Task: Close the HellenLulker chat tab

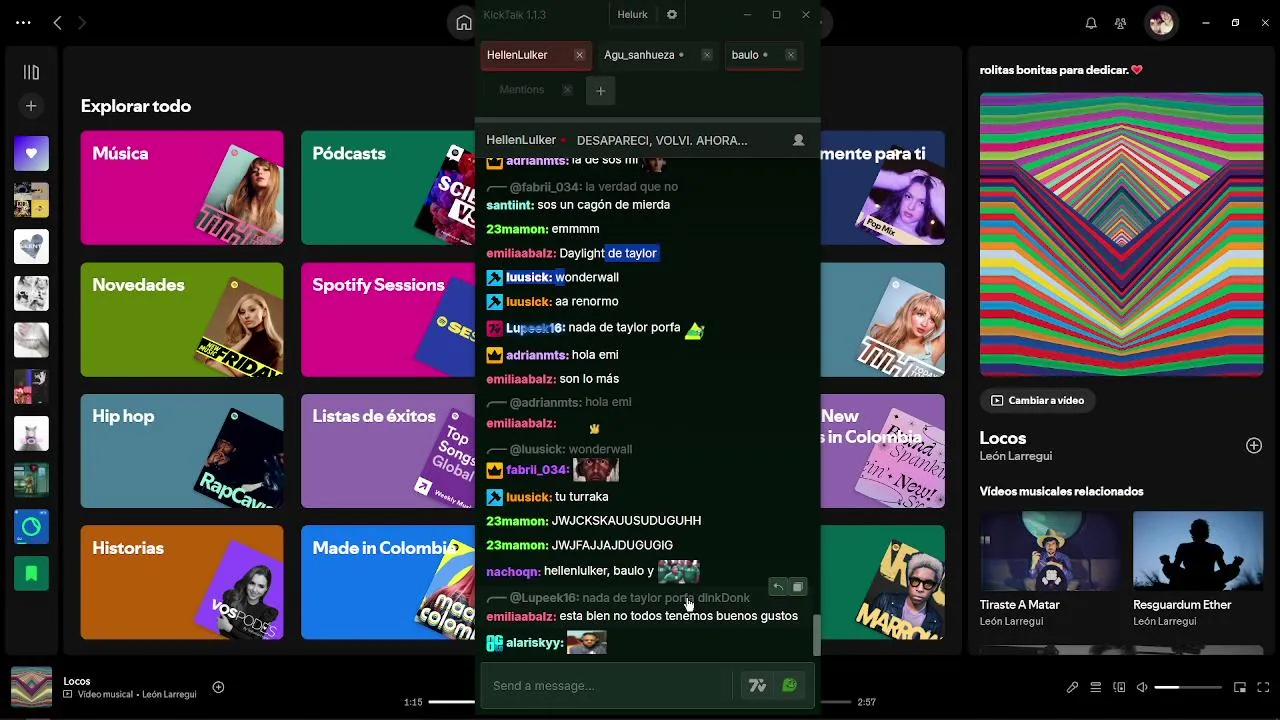Action: pos(579,55)
